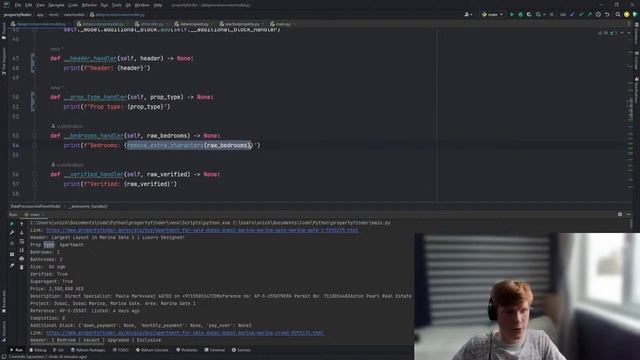
Task: Open Problems tool window
Action: tap(187, 350)
